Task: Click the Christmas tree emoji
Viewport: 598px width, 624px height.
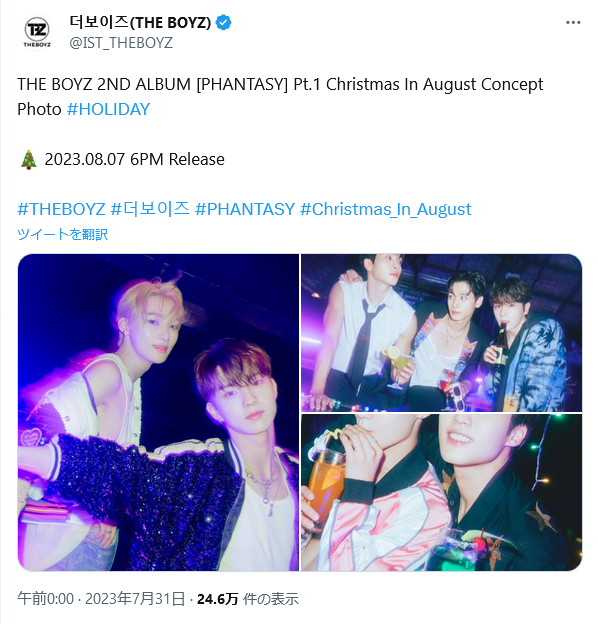Action: click(x=28, y=160)
